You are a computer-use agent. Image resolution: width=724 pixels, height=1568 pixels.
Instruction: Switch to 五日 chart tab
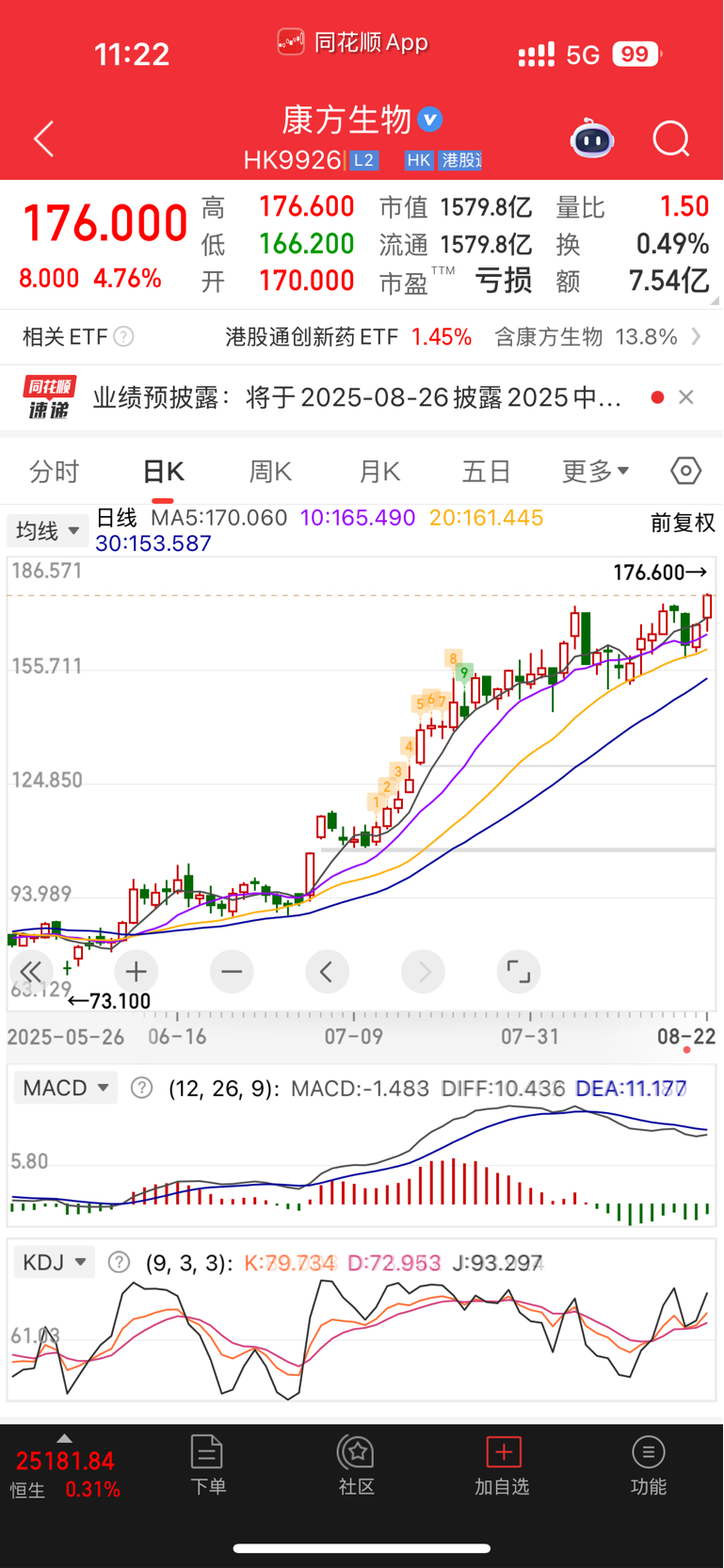[x=487, y=471]
